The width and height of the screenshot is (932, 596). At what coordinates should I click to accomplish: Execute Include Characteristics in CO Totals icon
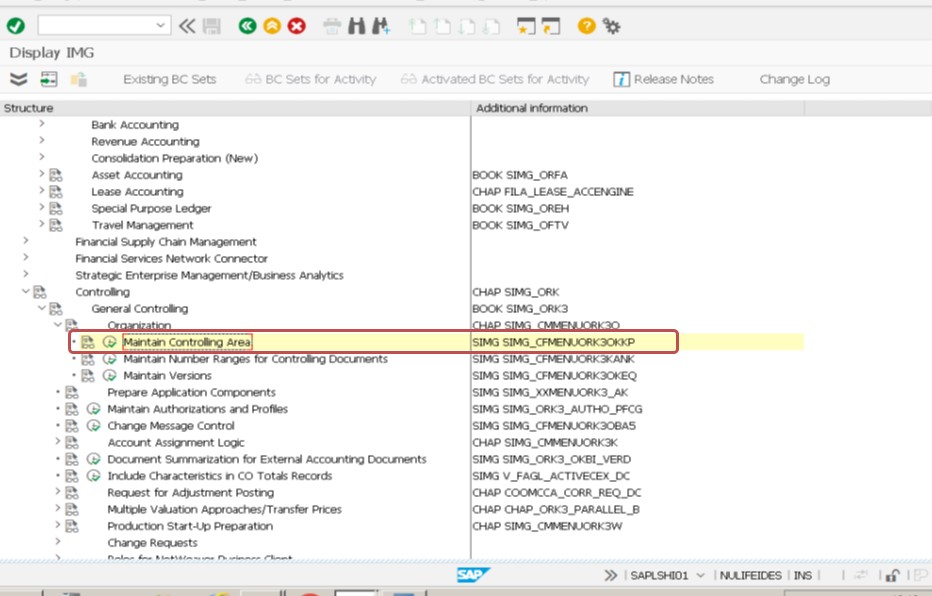coord(93,475)
